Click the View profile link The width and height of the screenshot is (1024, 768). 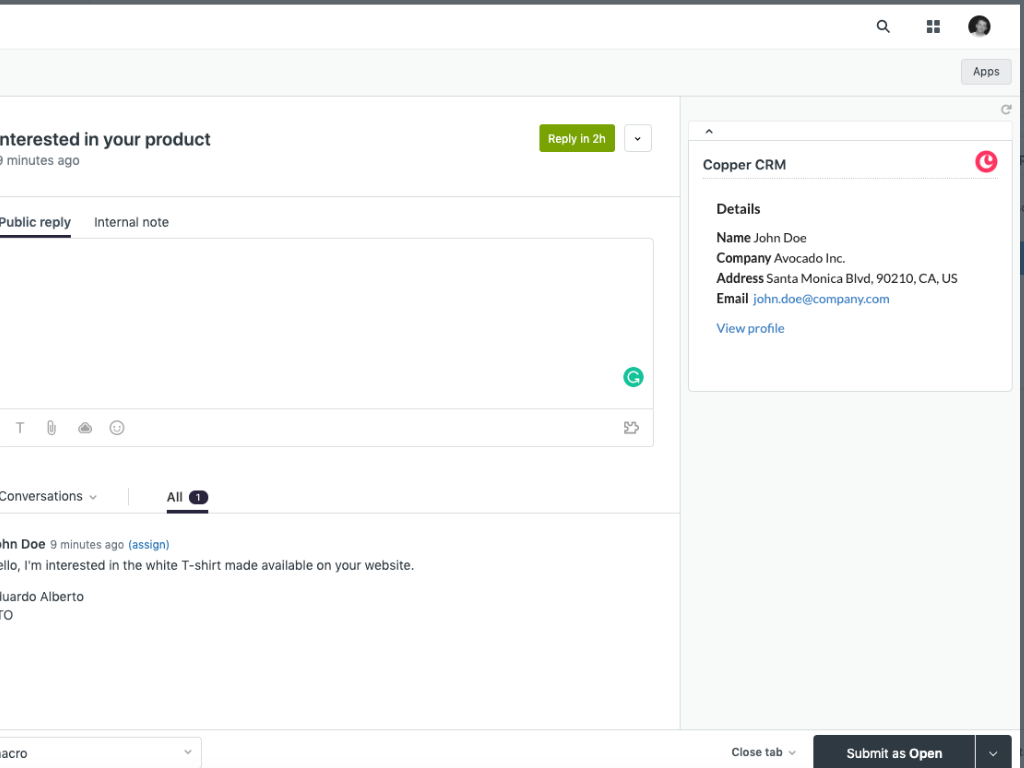(750, 328)
